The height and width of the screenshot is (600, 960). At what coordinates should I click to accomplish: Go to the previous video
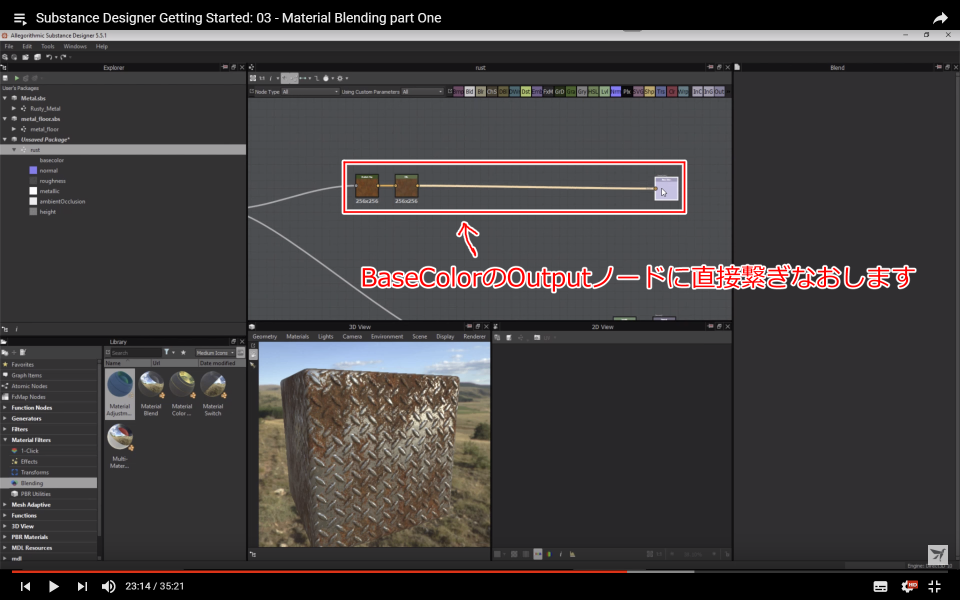25,586
